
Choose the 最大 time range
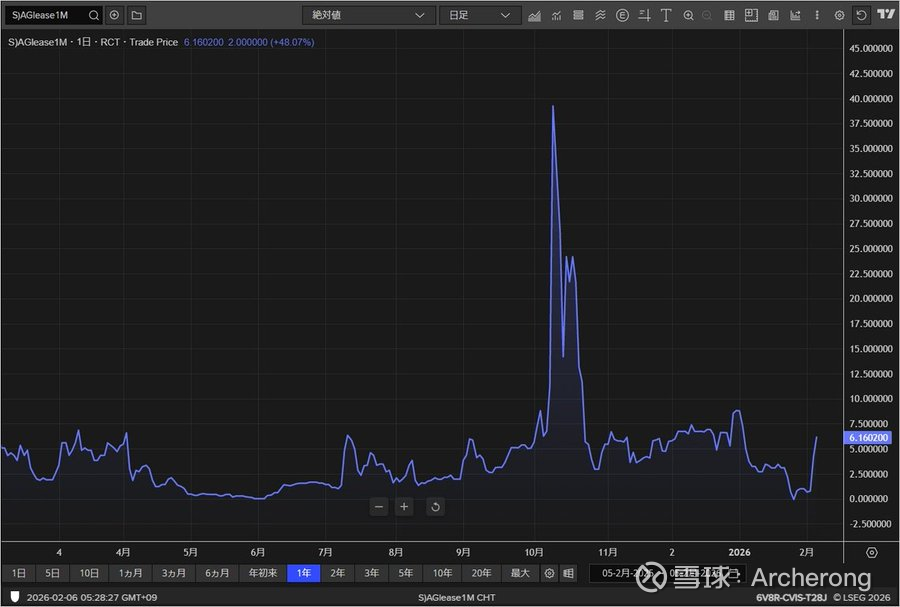pyautogui.click(x=520, y=573)
